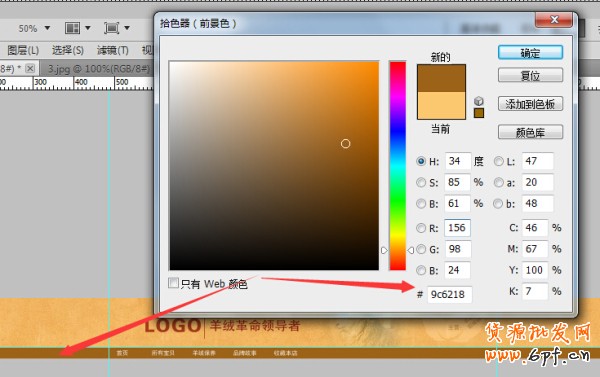Close the first document tab via x
The height and width of the screenshot is (377, 600).
tap(30, 69)
